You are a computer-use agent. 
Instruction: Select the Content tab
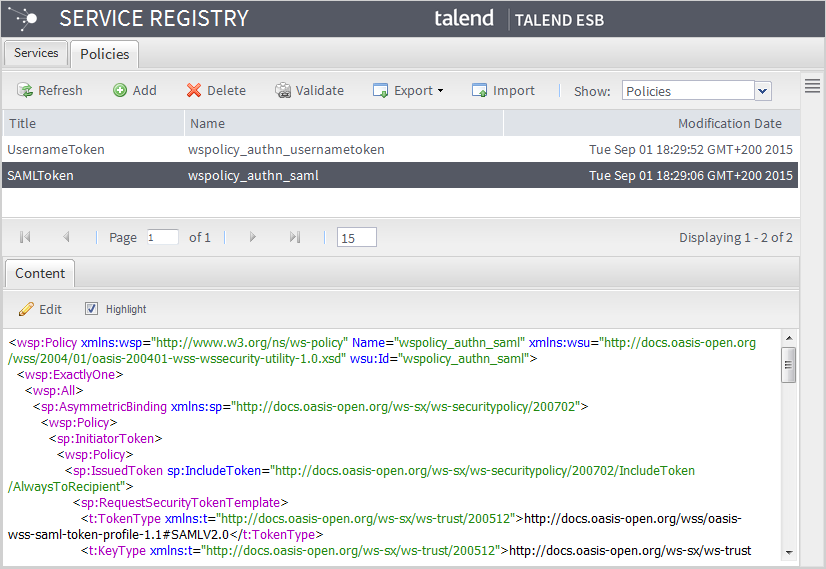point(40,273)
